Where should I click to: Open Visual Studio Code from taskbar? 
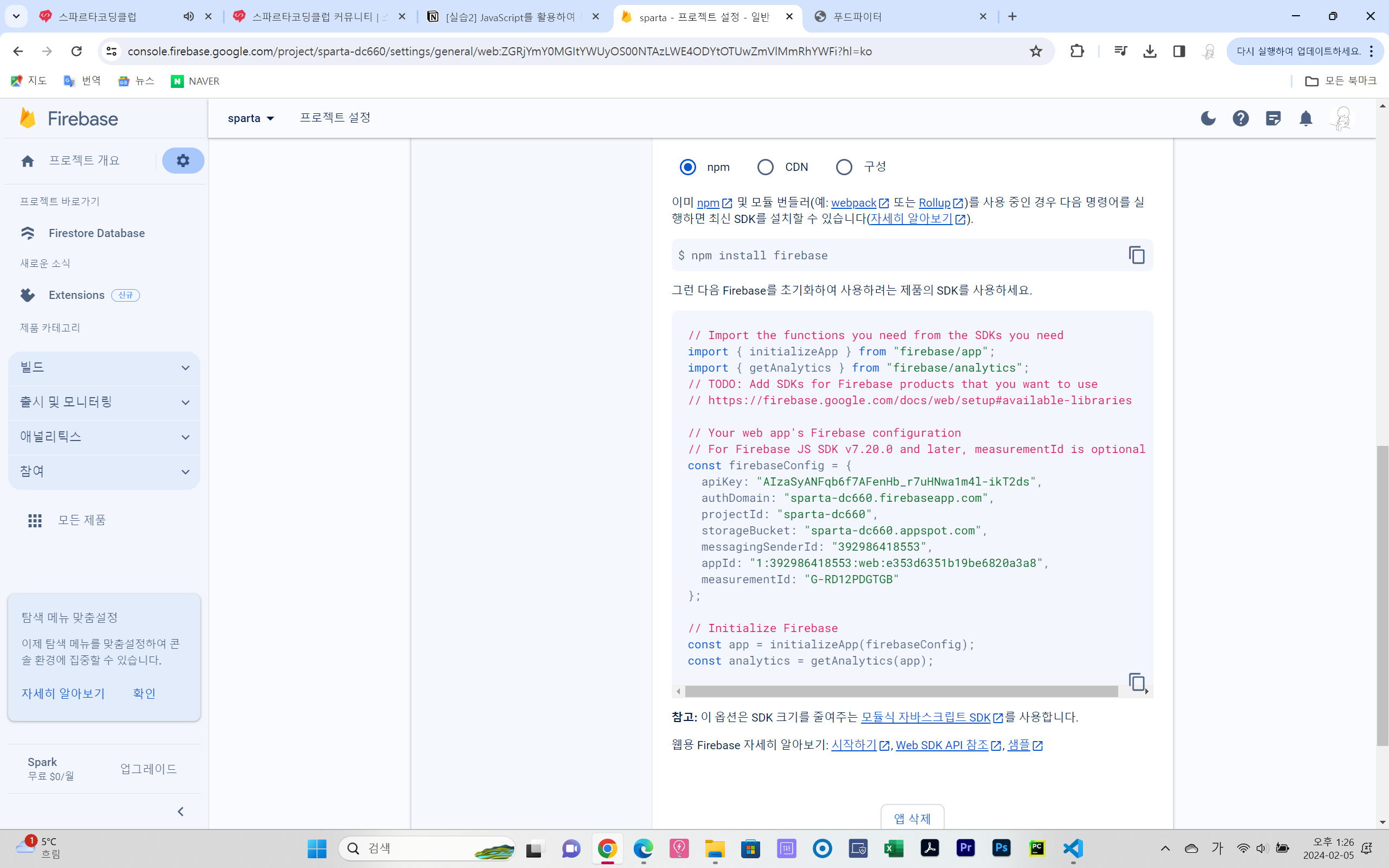pos(1073,848)
